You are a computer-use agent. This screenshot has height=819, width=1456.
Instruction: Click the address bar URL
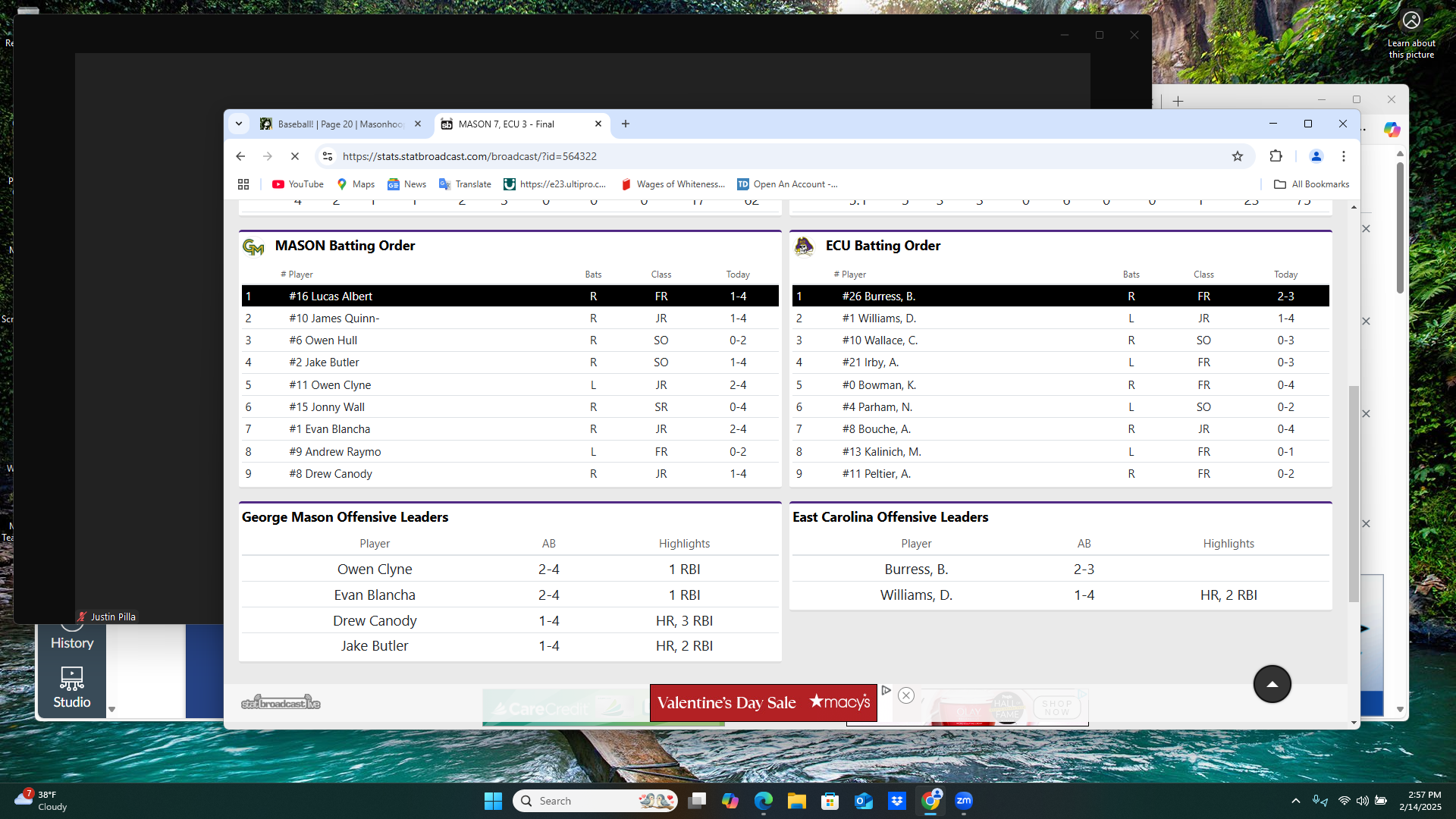(x=469, y=156)
